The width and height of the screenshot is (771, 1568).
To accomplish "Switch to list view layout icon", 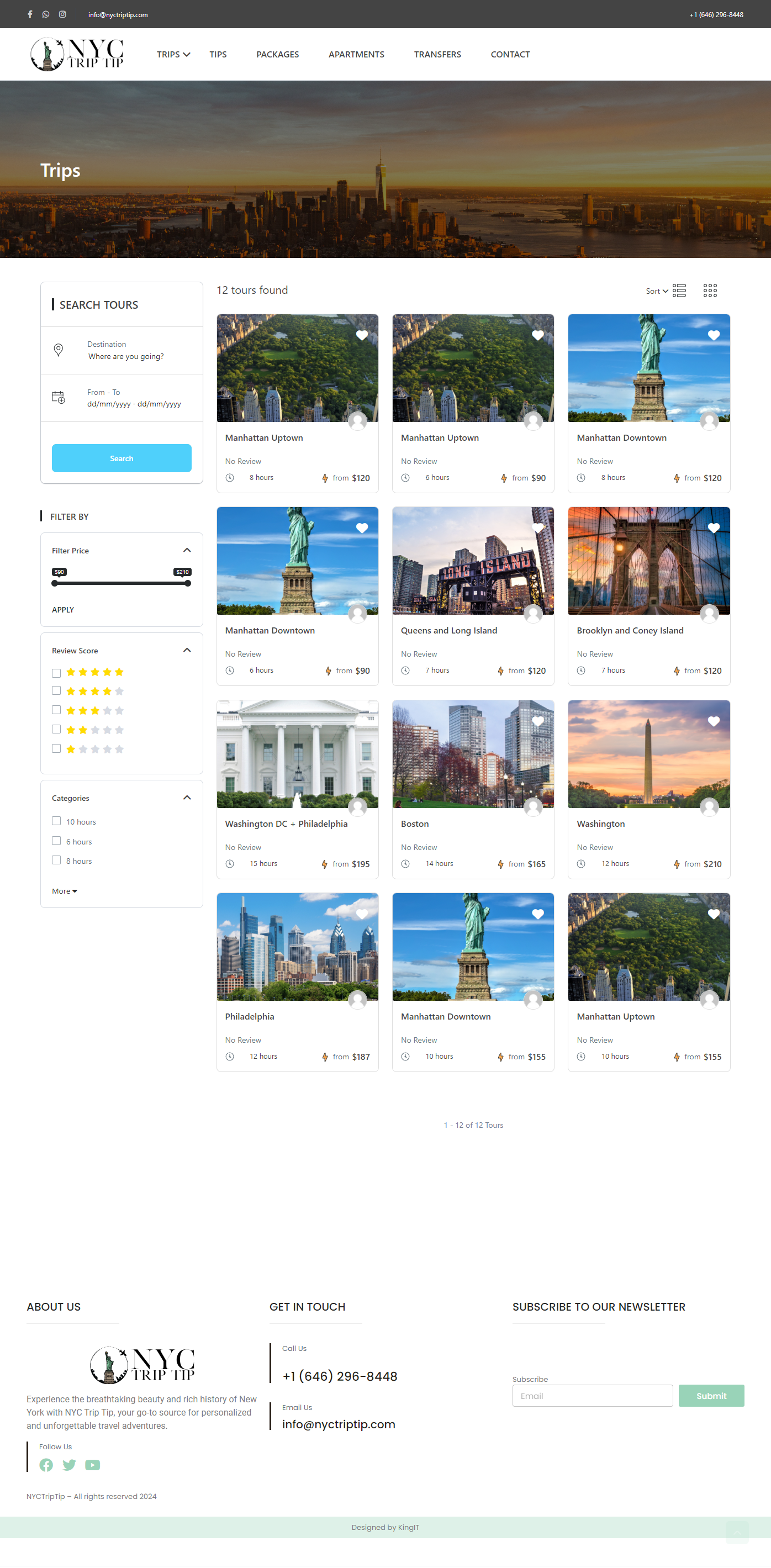I will [679, 291].
